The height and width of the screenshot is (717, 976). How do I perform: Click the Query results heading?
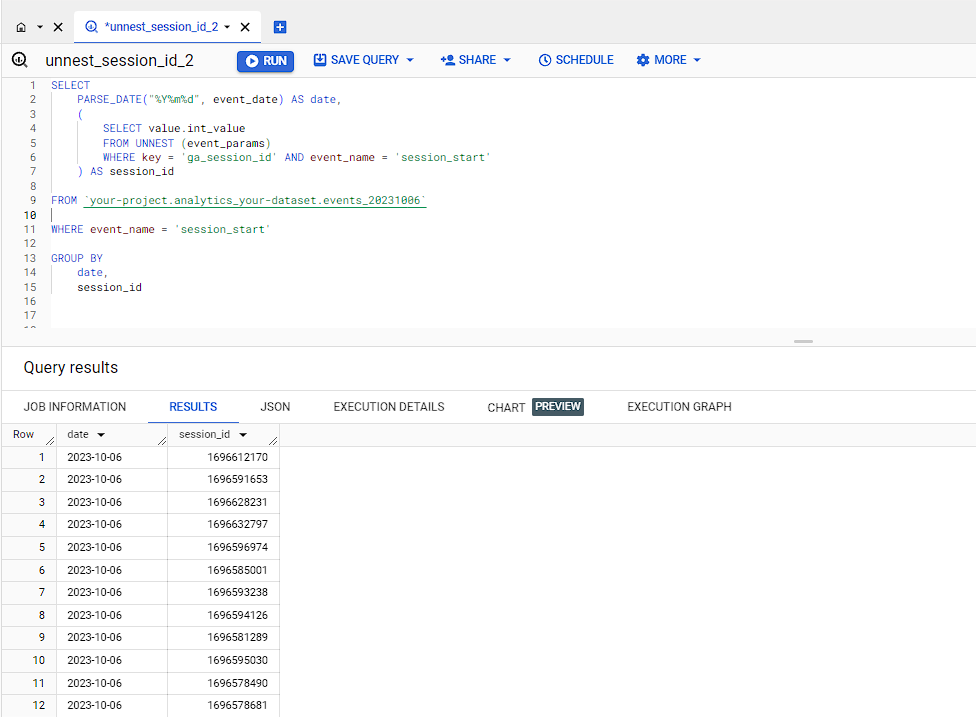click(70, 368)
